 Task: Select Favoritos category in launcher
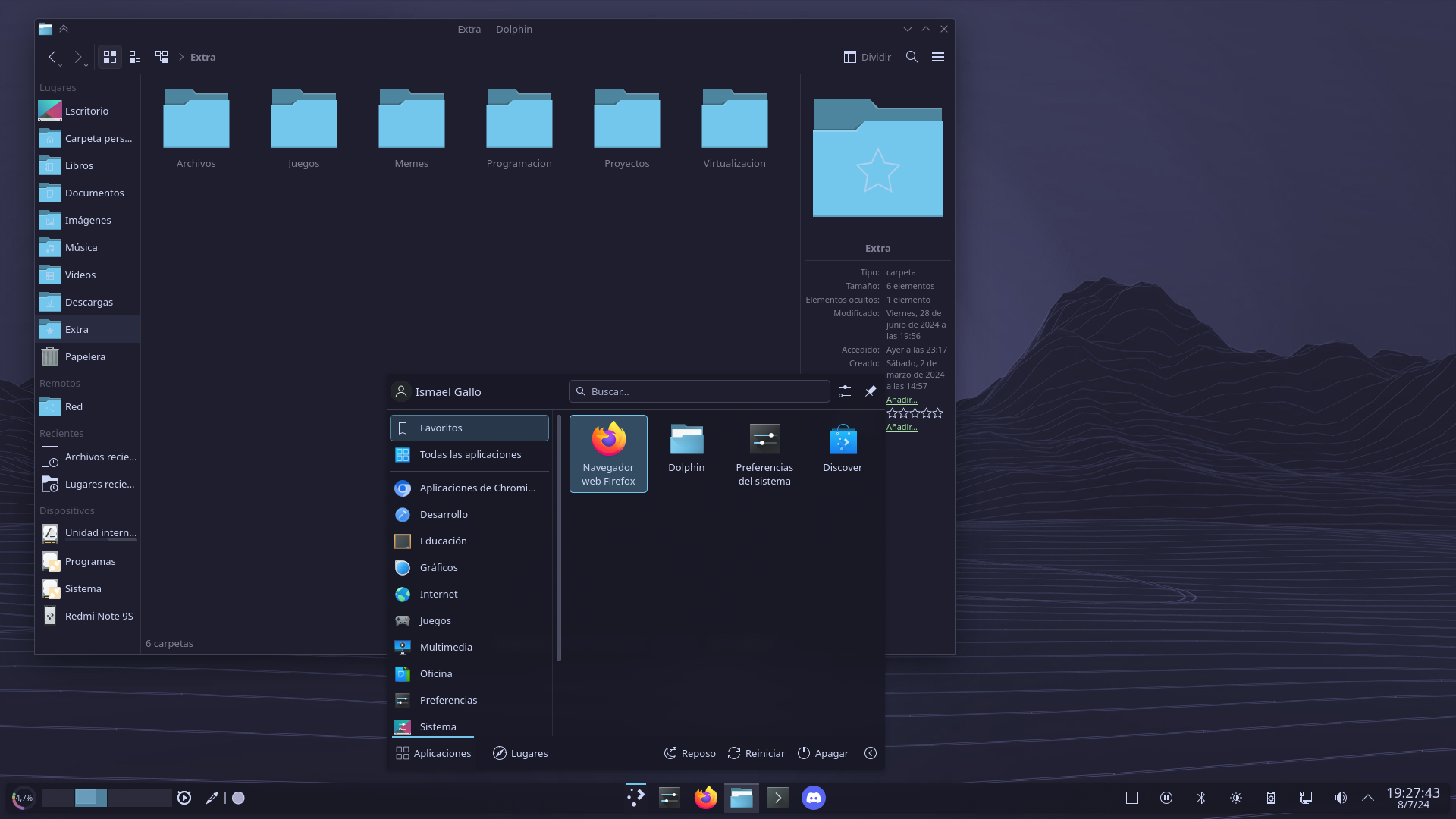point(469,428)
